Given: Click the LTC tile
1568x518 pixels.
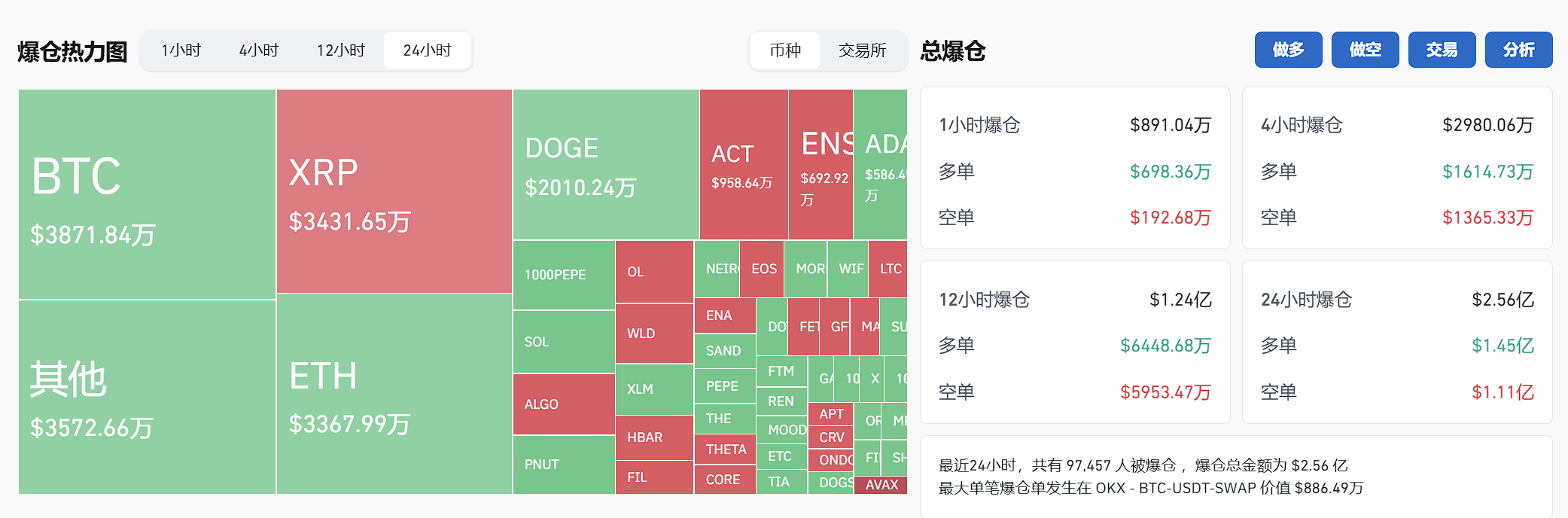Looking at the screenshot, I should (x=888, y=269).
